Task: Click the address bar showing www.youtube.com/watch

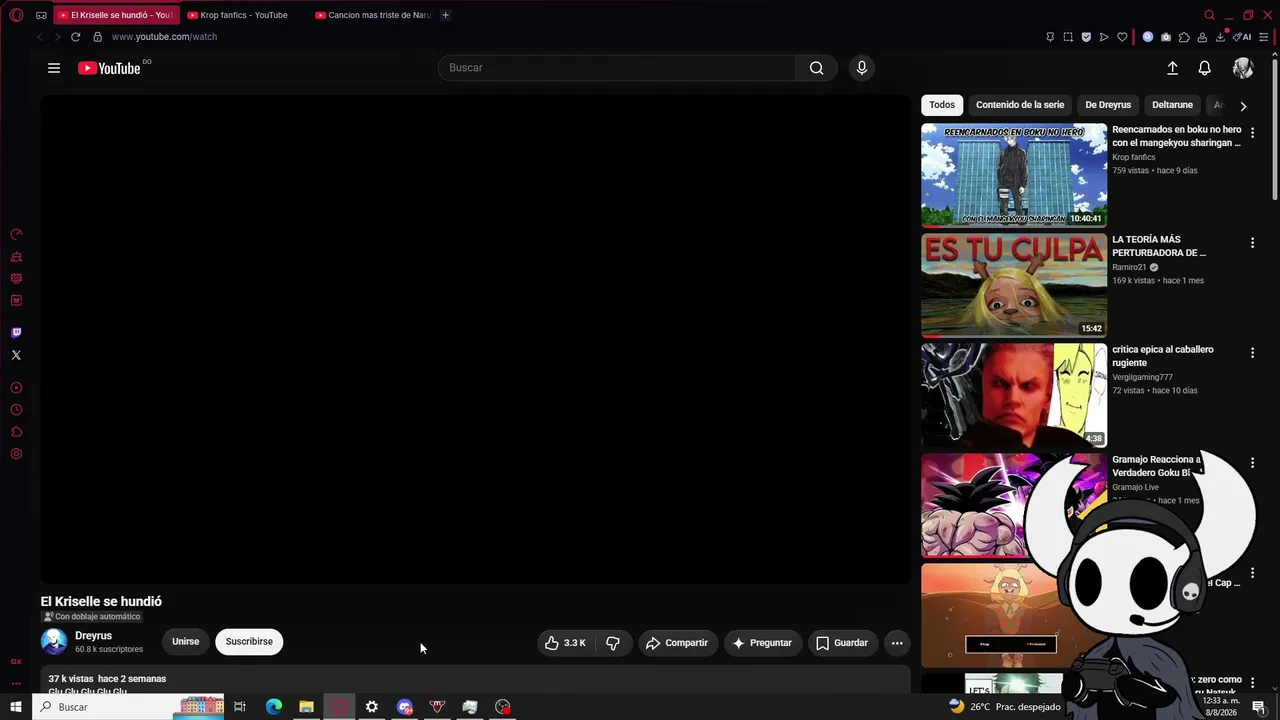Action: pyautogui.click(x=164, y=37)
